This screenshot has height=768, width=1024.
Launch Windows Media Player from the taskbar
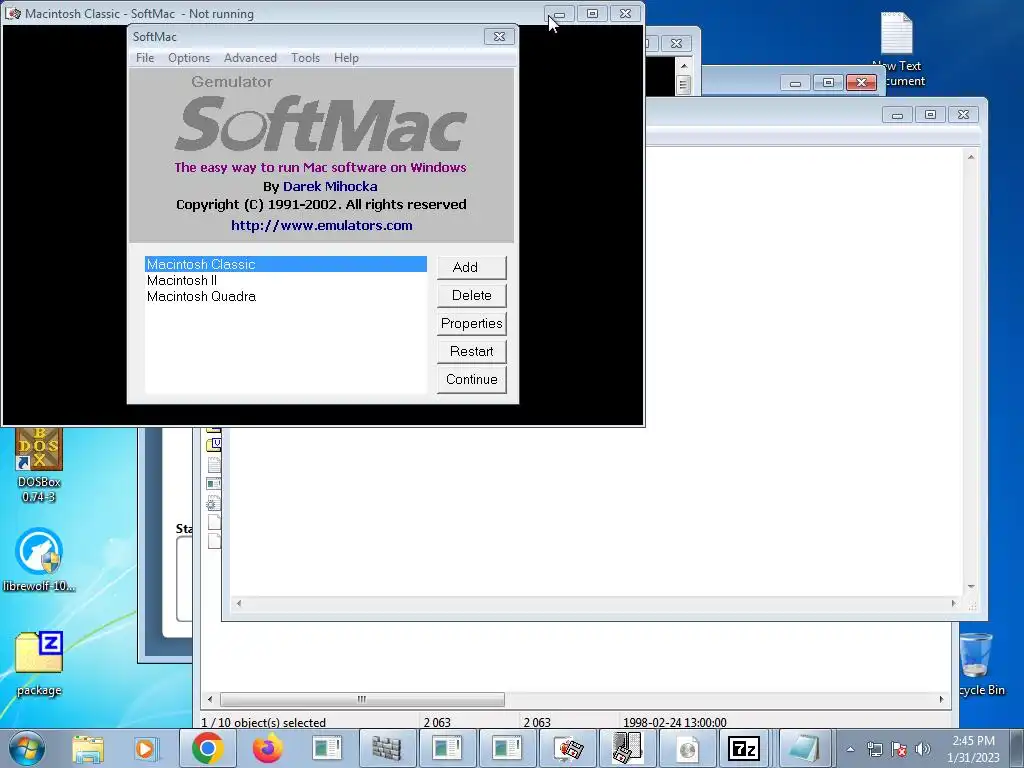click(146, 748)
